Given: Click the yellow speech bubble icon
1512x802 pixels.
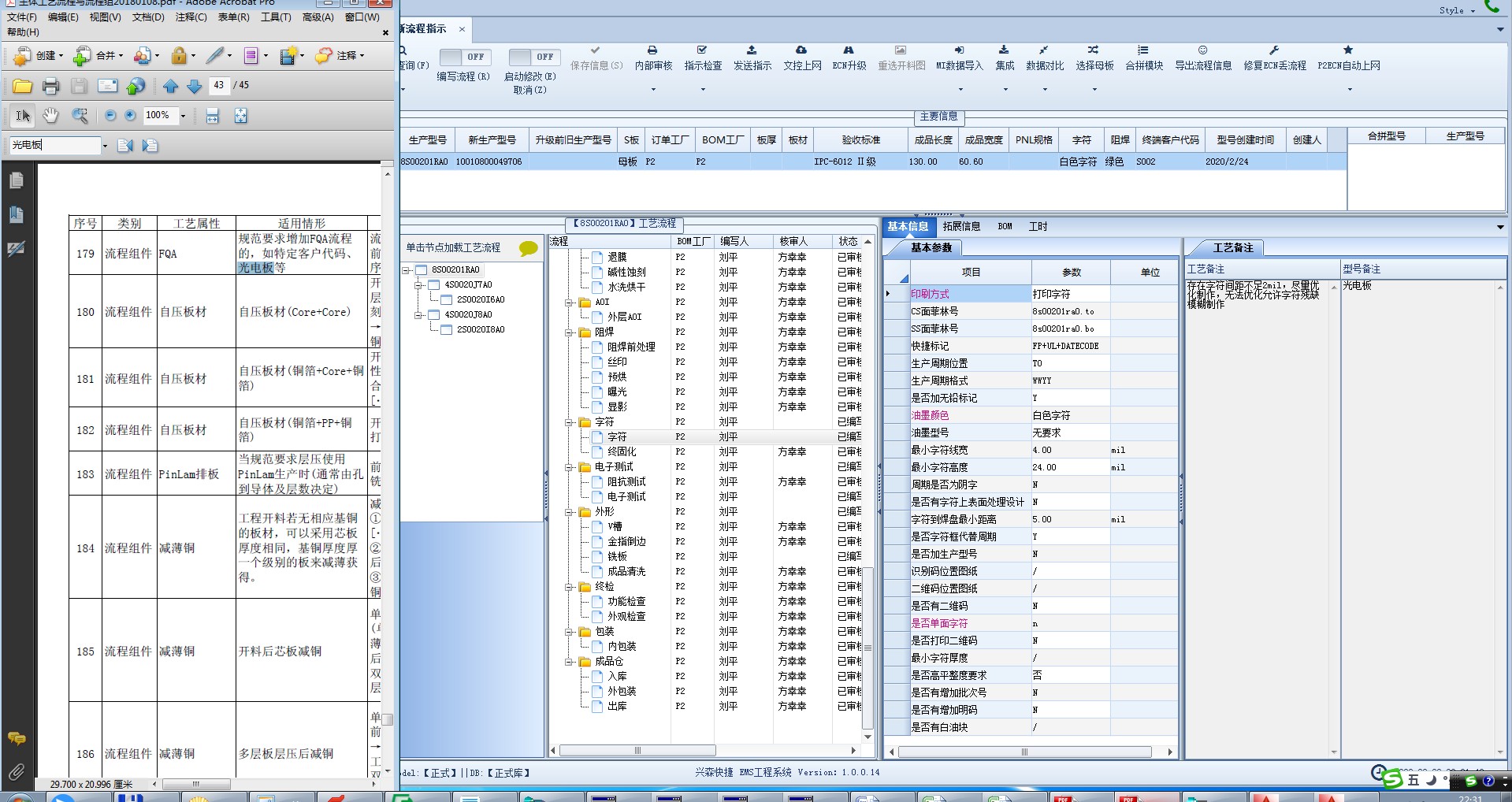Looking at the screenshot, I should coord(529,248).
